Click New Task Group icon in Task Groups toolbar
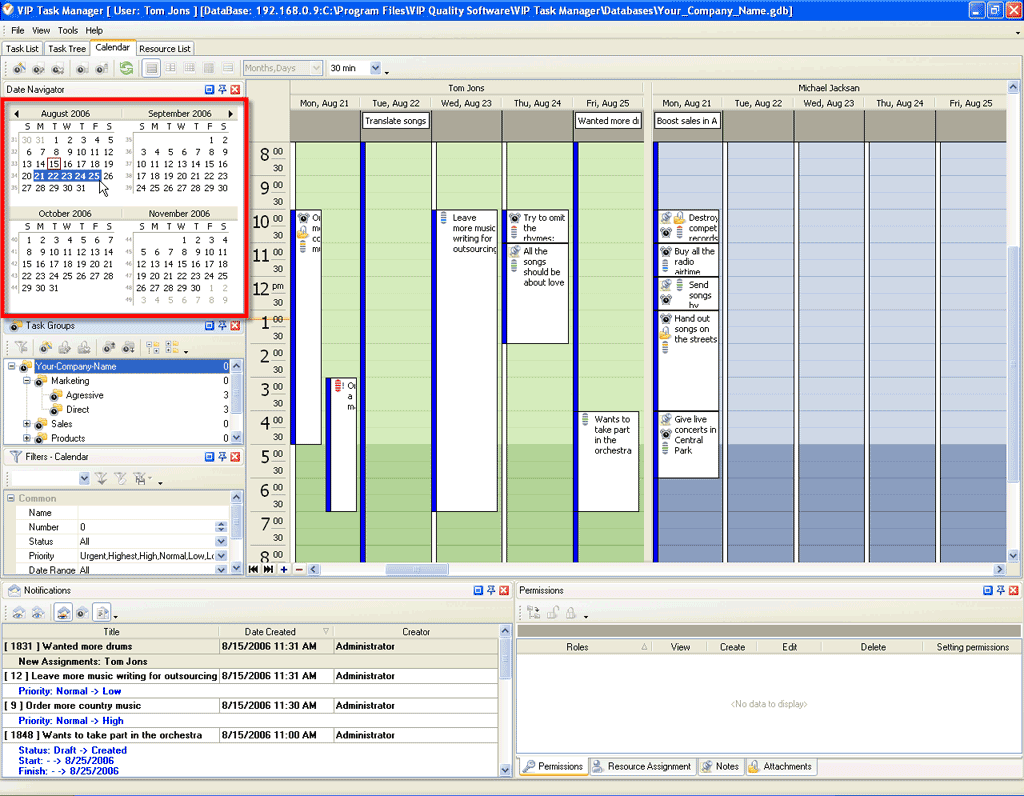This screenshot has height=796, width=1024. coord(45,347)
